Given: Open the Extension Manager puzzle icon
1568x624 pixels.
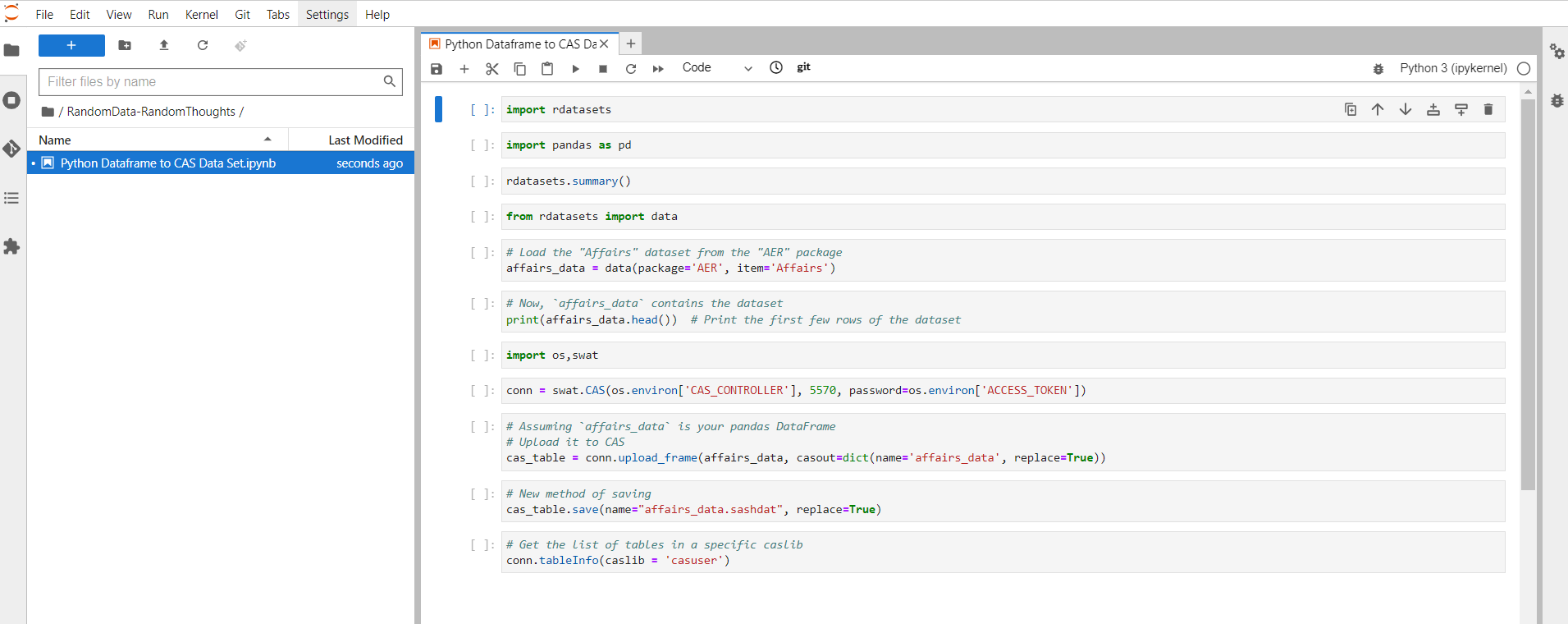Looking at the screenshot, I should pos(11,246).
